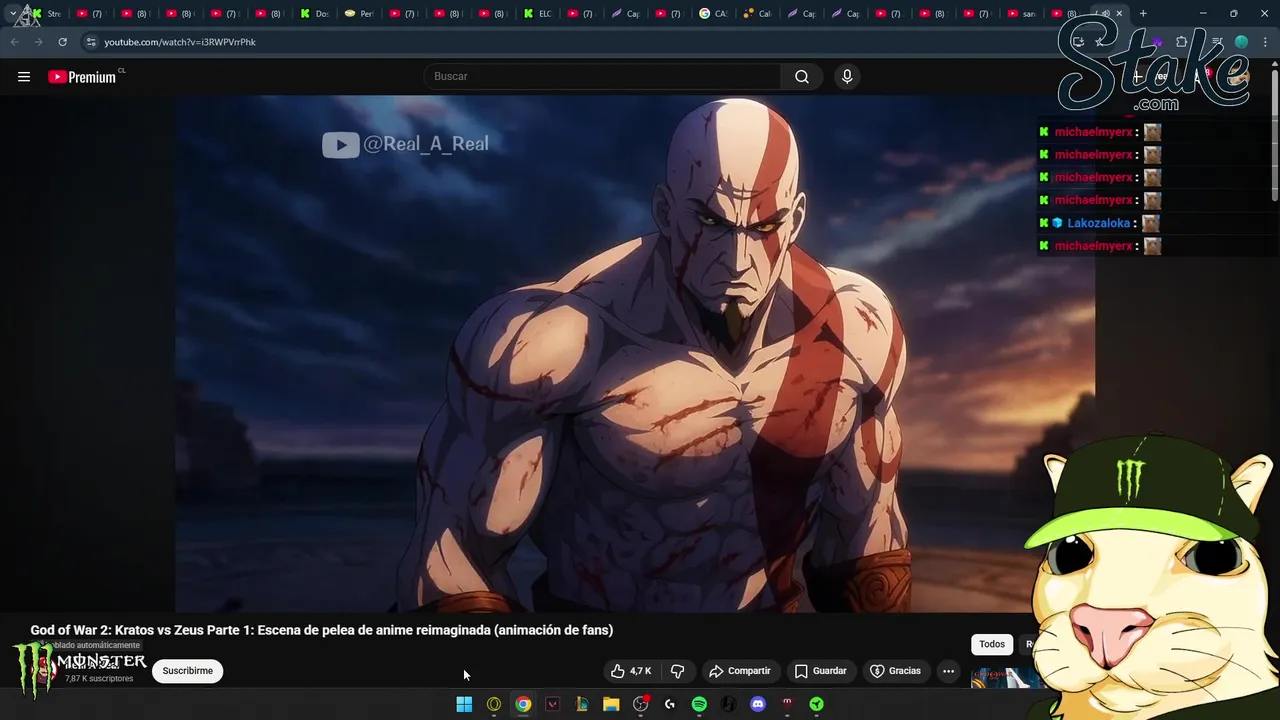Like the video with 4,7 K likes

(x=631, y=671)
